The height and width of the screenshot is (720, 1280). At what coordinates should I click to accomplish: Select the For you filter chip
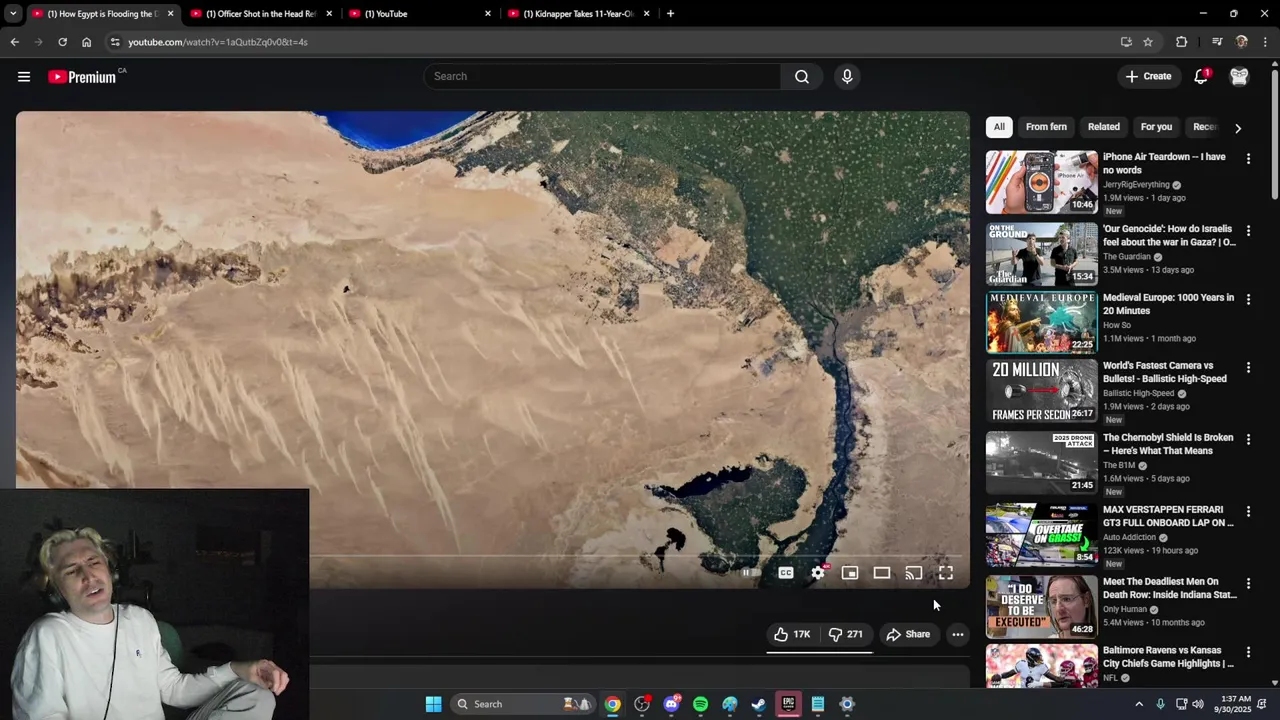click(x=1156, y=127)
